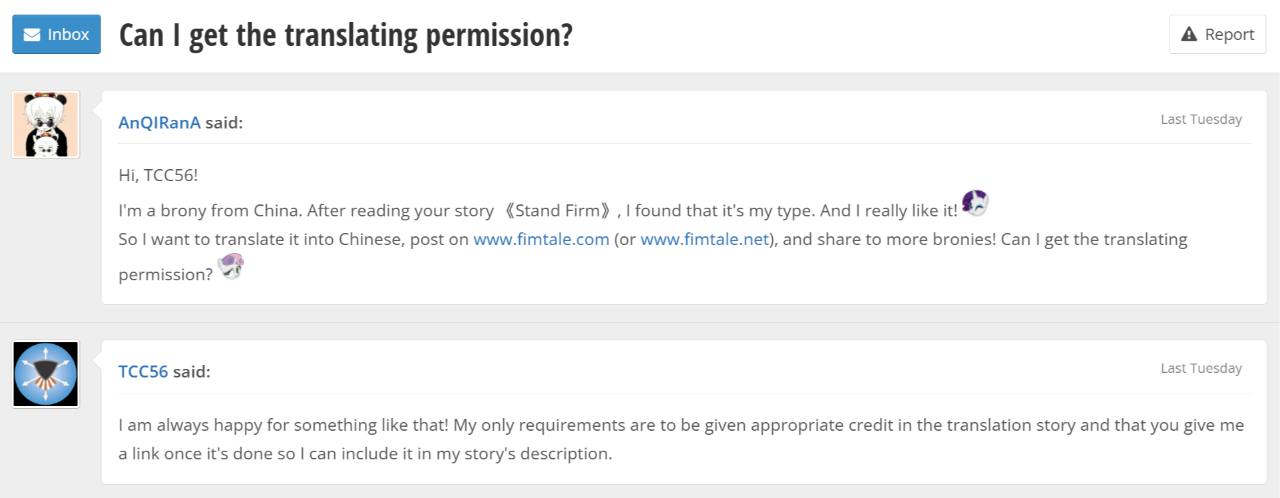
Task: Click the Rarity emoticon after 'really like it!'
Action: (975, 203)
